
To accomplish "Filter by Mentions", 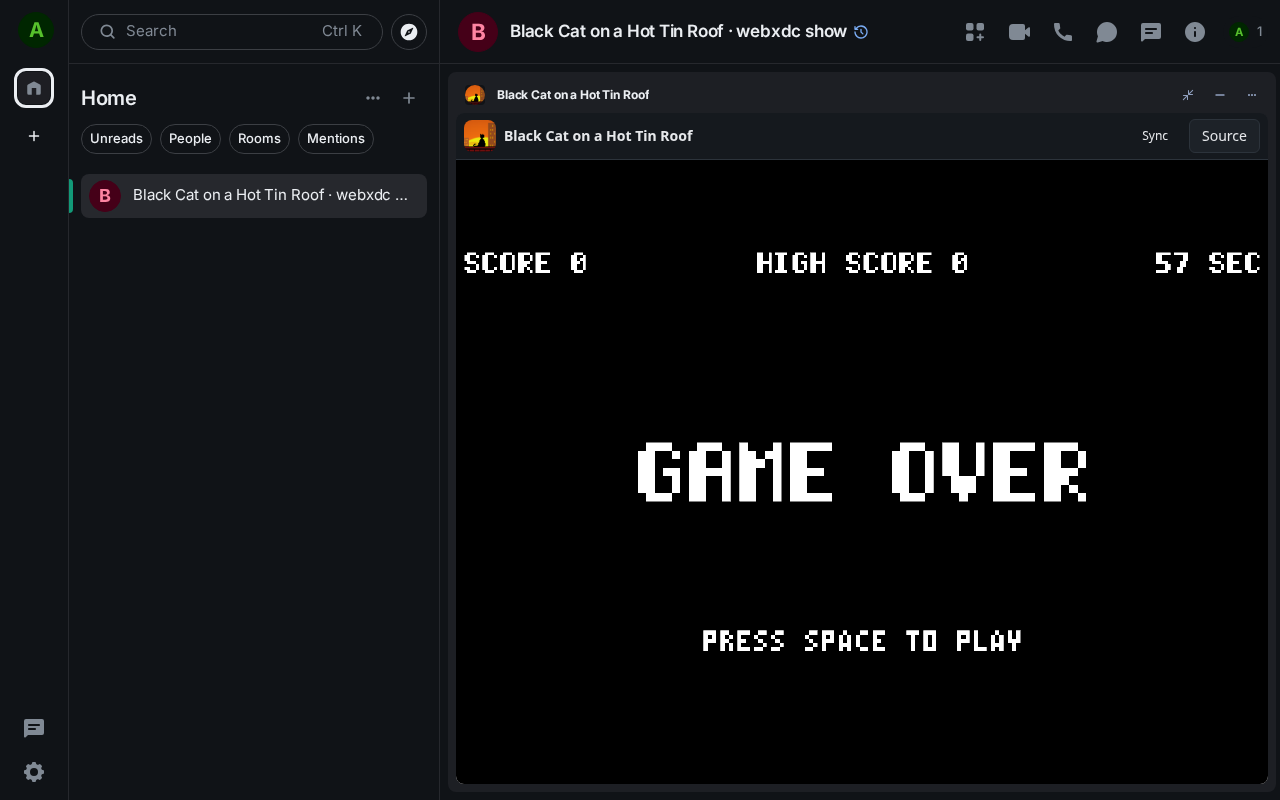I will click(x=336, y=139).
